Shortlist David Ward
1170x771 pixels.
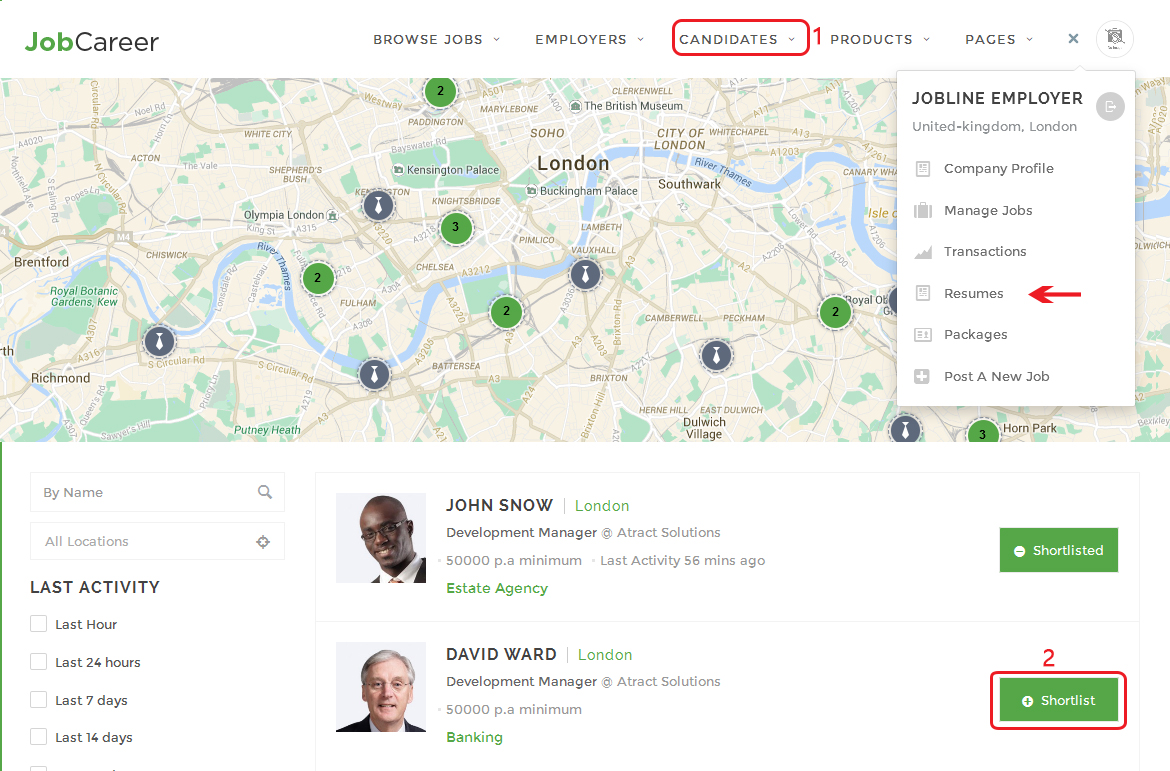tap(1058, 701)
